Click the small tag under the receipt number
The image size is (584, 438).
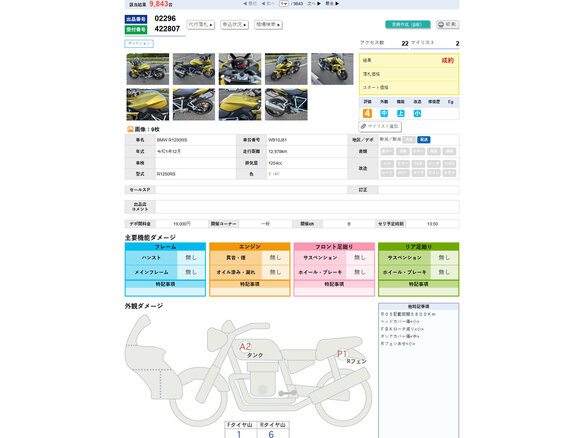(139, 44)
